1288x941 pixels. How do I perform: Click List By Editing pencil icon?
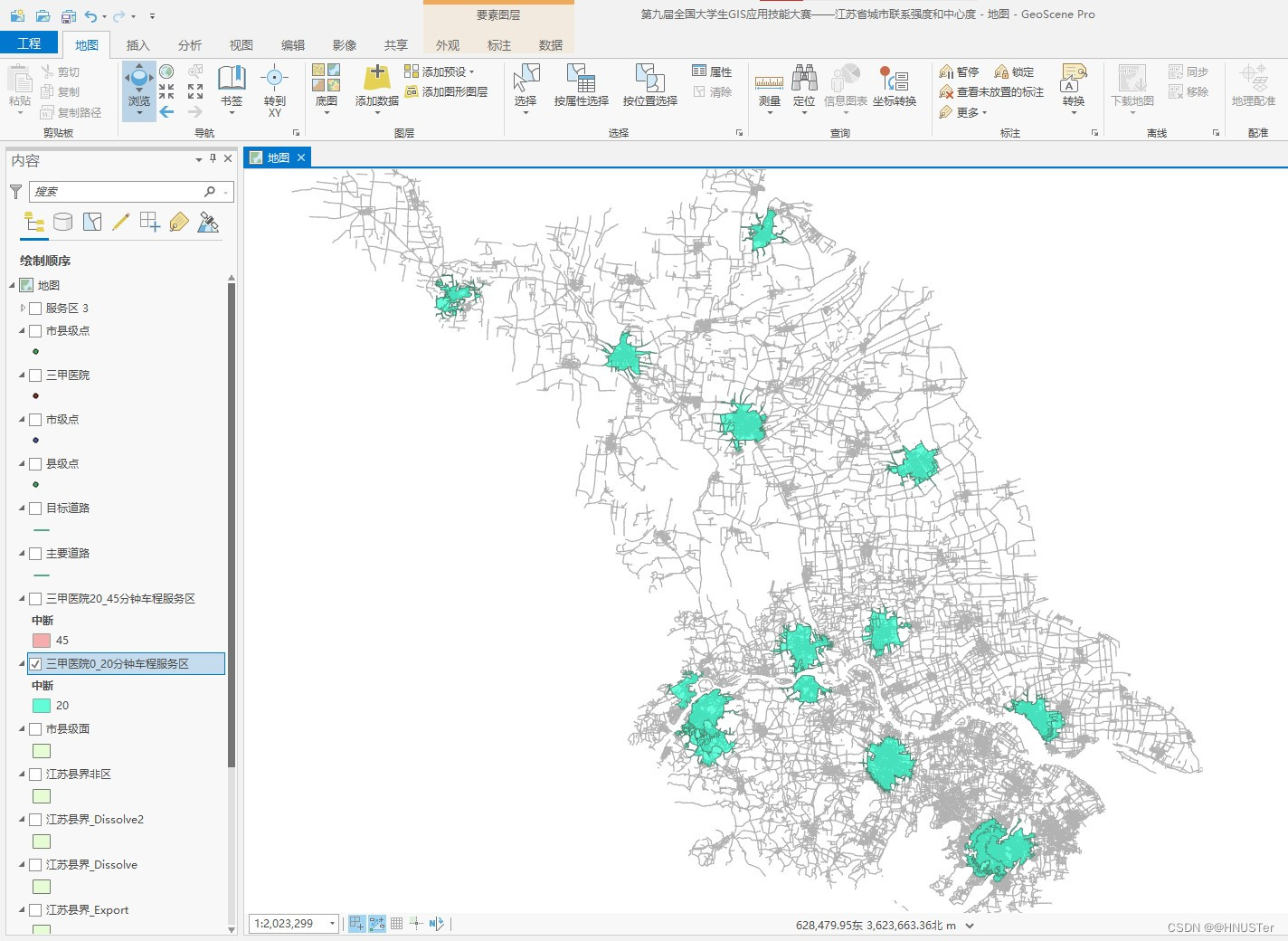pyautogui.click(x=120, y=222)
